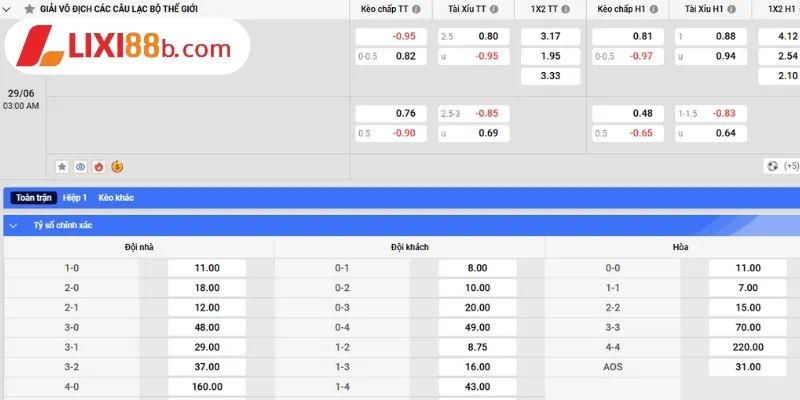Image resolution: width=800 pixels, height=400 pixels.
Task: Click the gold coin dollar icon
Action: (117, 166)
